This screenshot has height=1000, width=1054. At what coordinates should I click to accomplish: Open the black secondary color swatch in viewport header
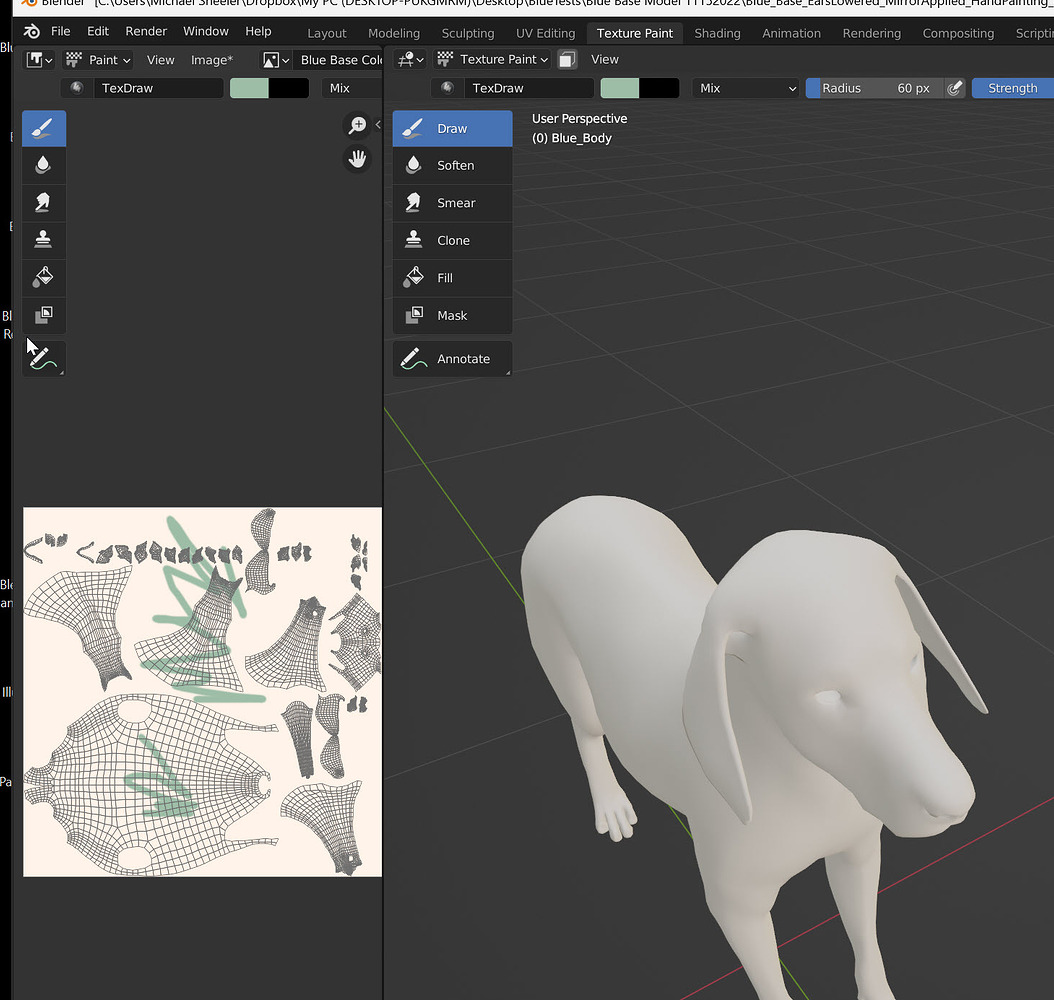pyautogui.click(x=659, y=88)
